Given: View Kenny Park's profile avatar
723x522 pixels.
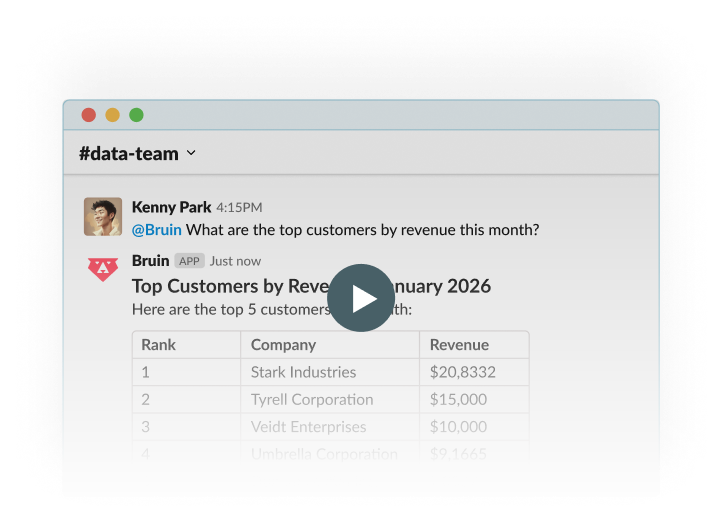Looking at the screenshot, I should 103,217.
